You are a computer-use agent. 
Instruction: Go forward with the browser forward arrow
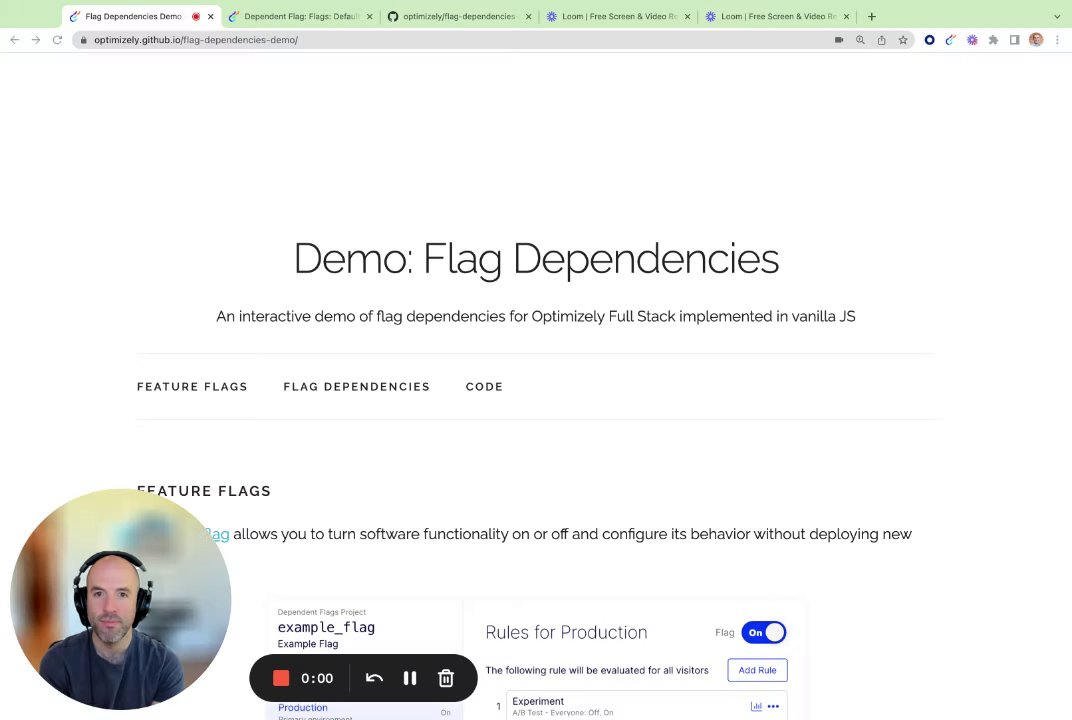tap(36, 40)
